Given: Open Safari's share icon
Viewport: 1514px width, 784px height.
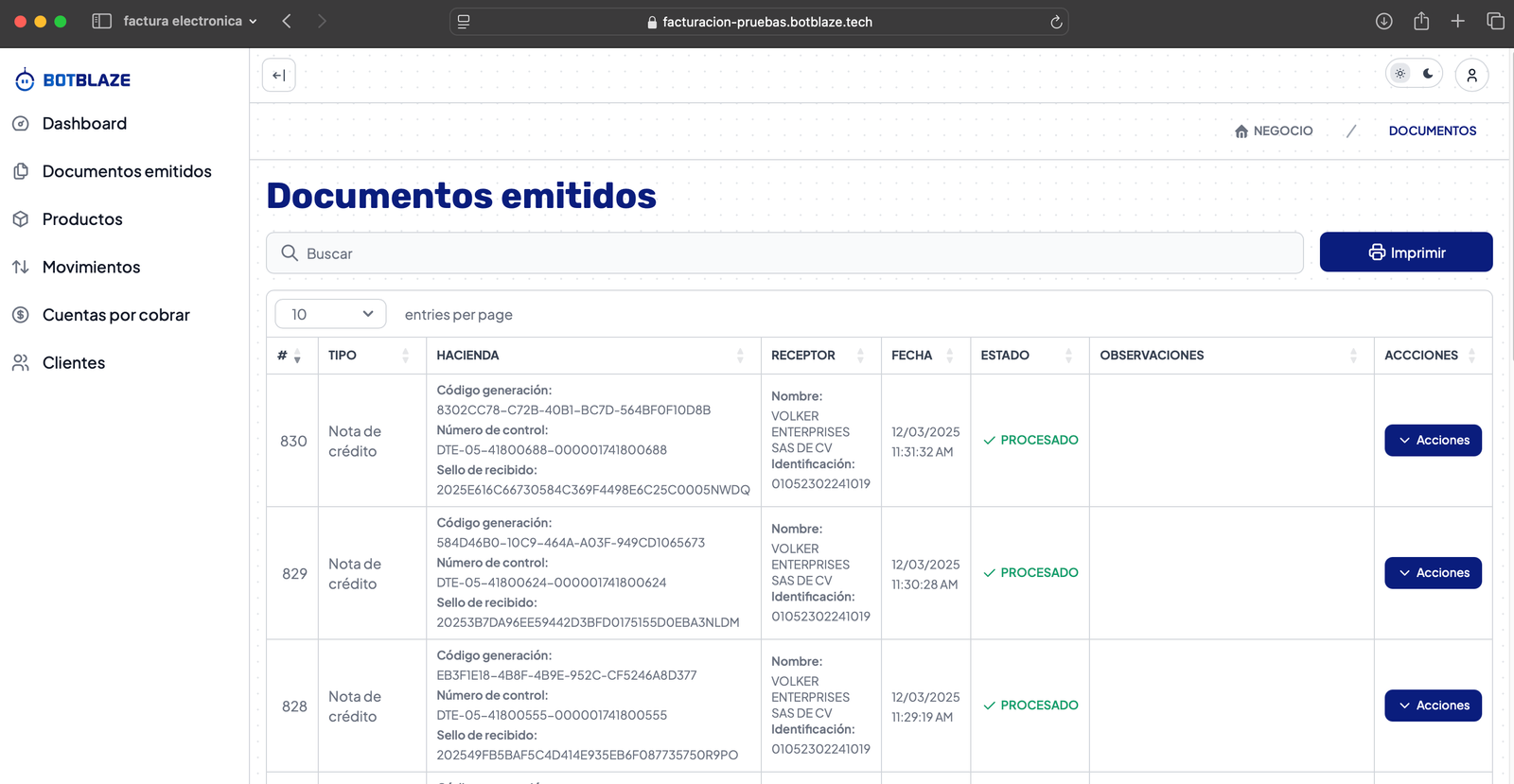Looking at the screenshot, I should pyautogui.click(x=1420, y=22).
